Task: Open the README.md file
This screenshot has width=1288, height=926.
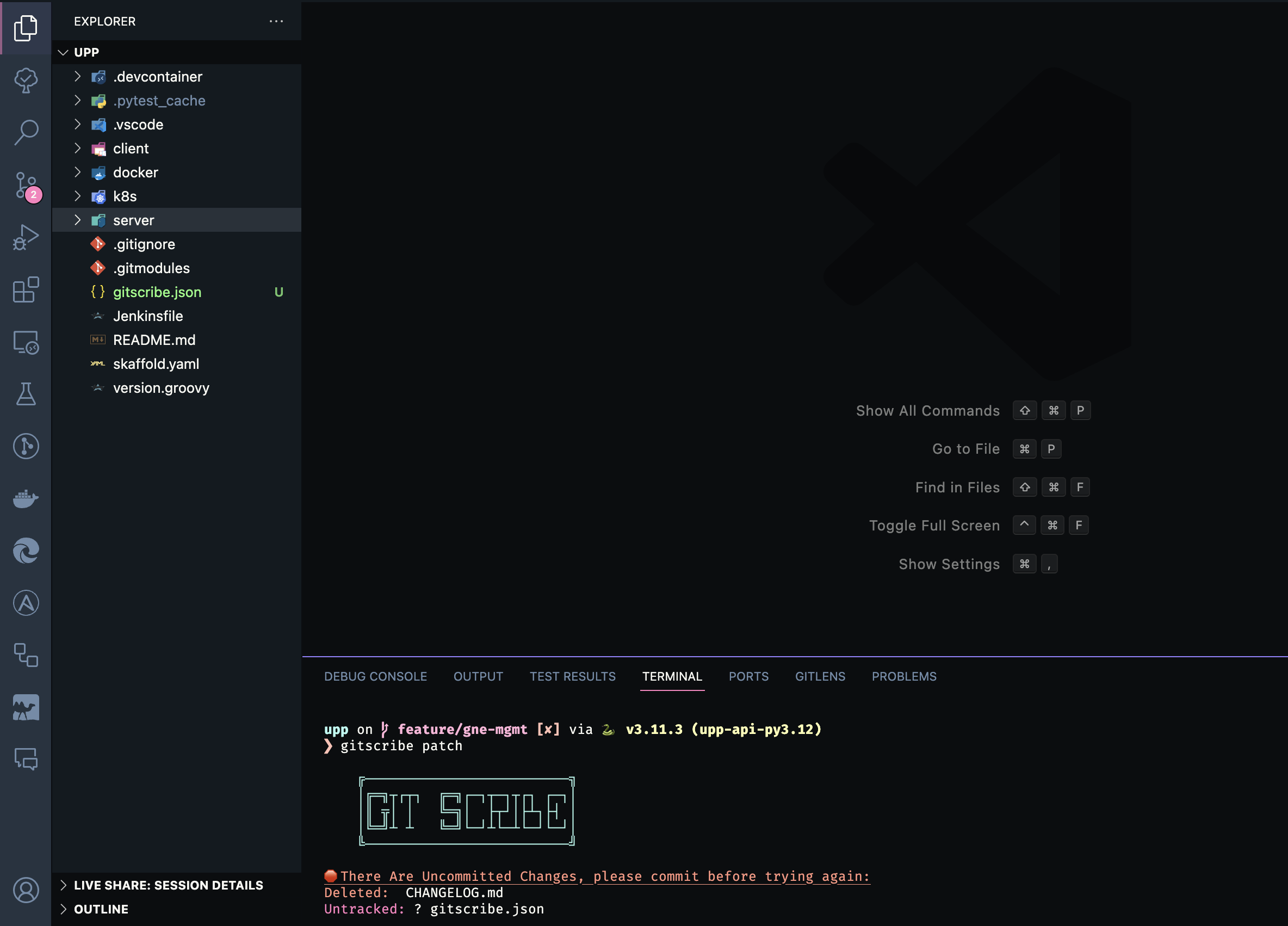Action: [x=154, y=339]
